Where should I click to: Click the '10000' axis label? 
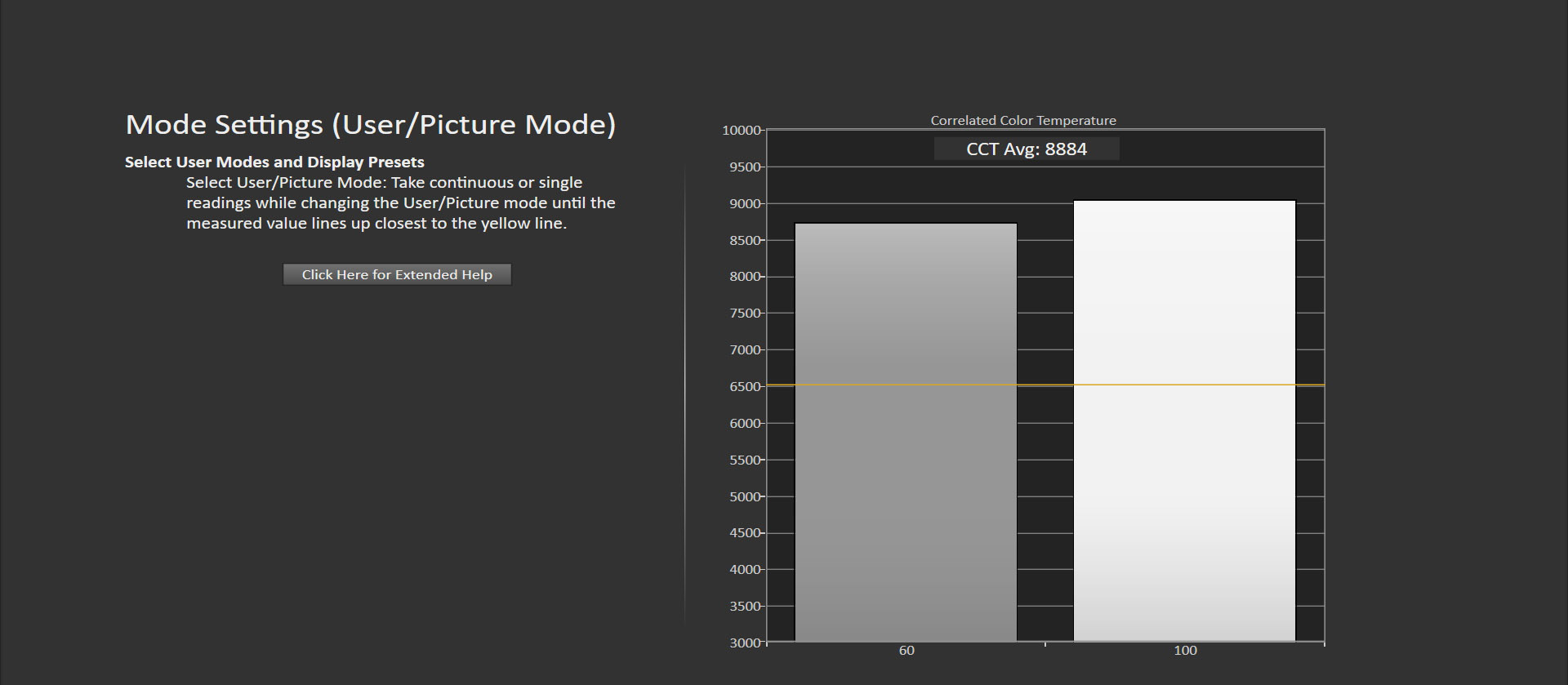pyautogui.click(x=742, y=131)
